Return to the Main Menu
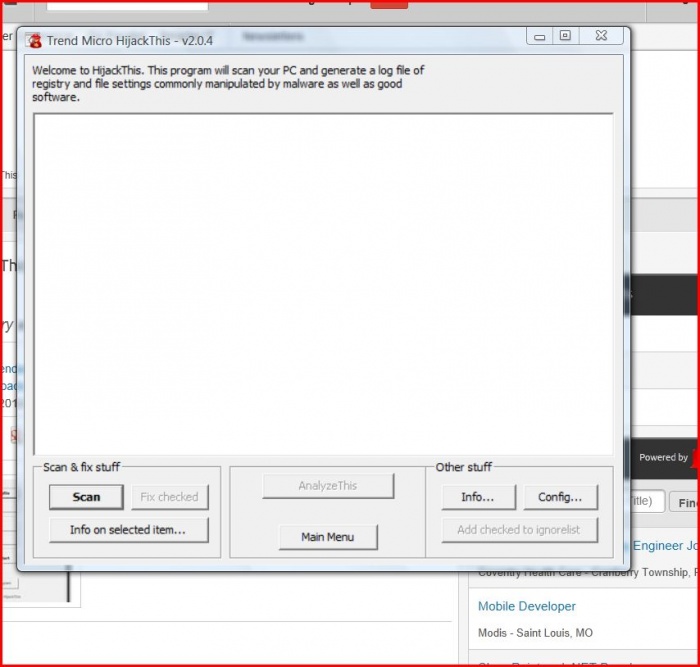The height and width of the screenshot is (667, 700). pos(328,537)
